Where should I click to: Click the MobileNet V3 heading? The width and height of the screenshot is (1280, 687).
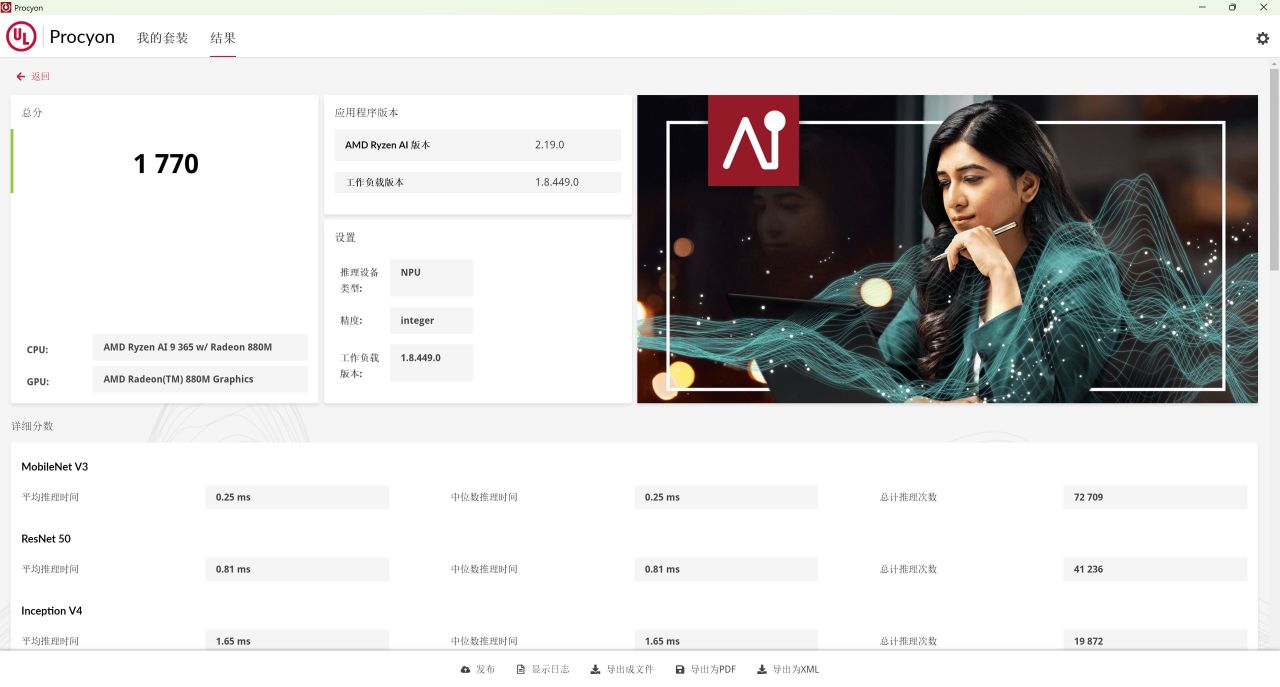[x=55, y=467]
